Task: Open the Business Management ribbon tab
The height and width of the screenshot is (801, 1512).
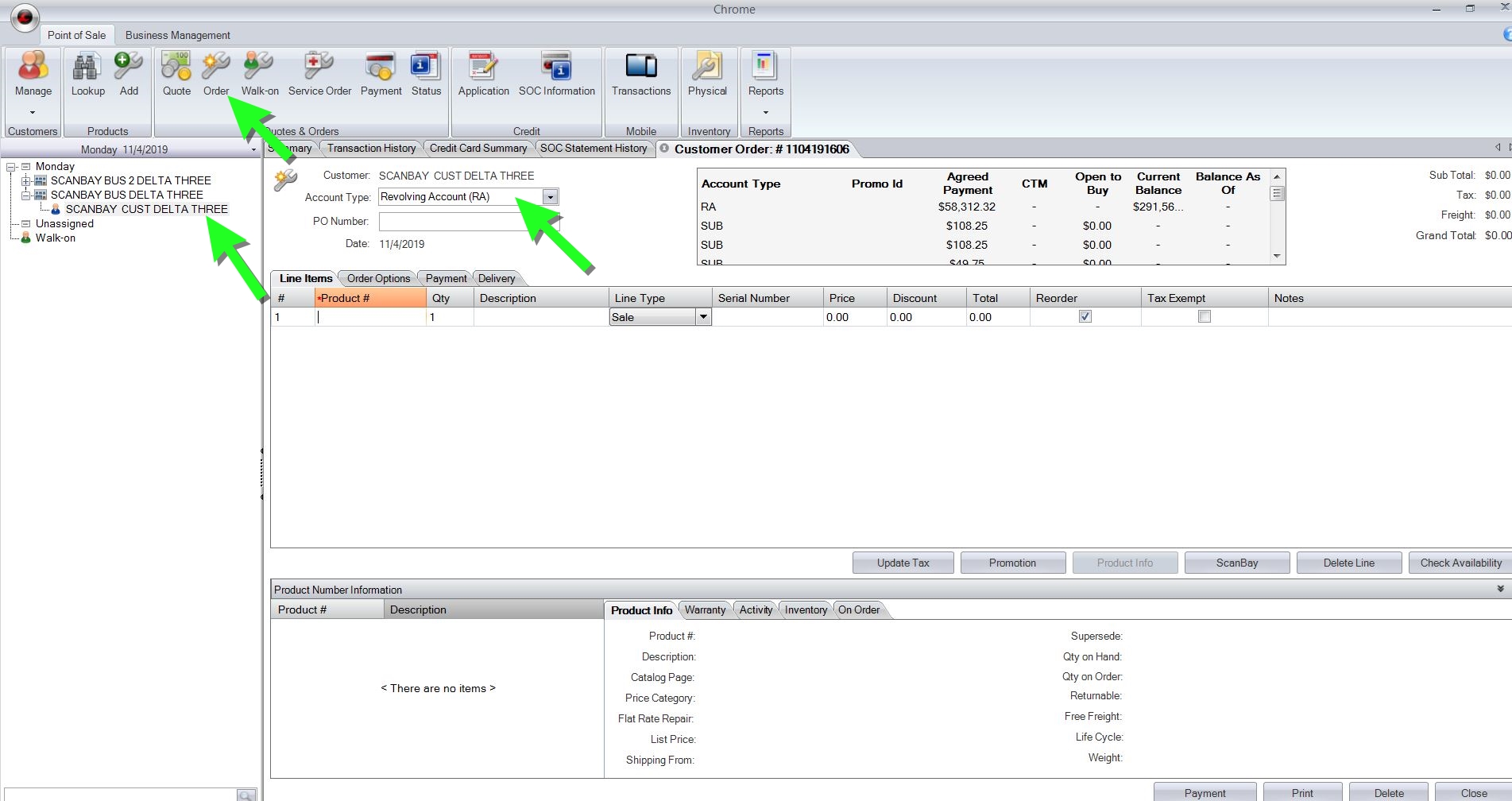Action: [177, 35]
